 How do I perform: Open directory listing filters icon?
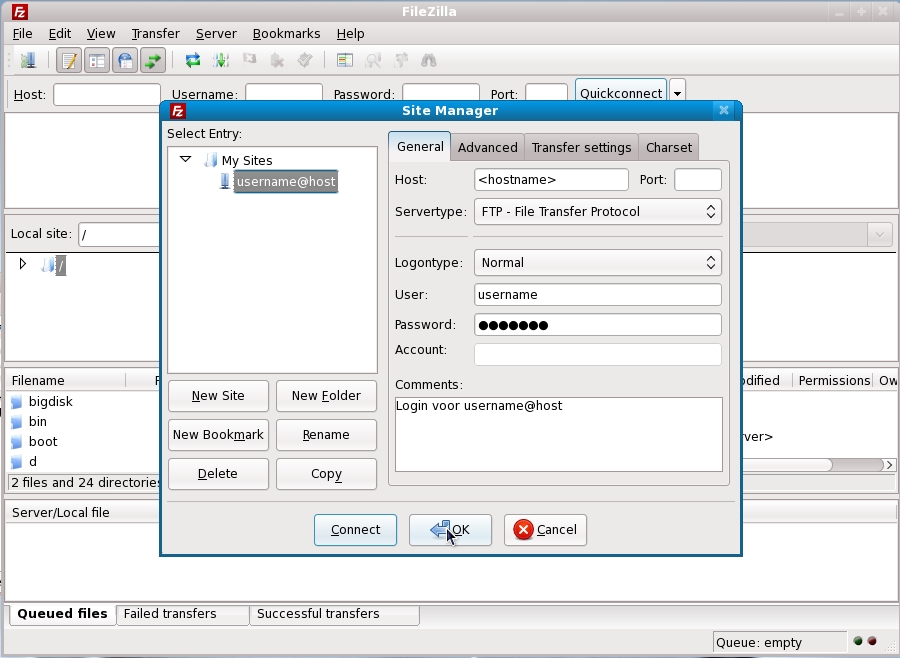[345, 60]
